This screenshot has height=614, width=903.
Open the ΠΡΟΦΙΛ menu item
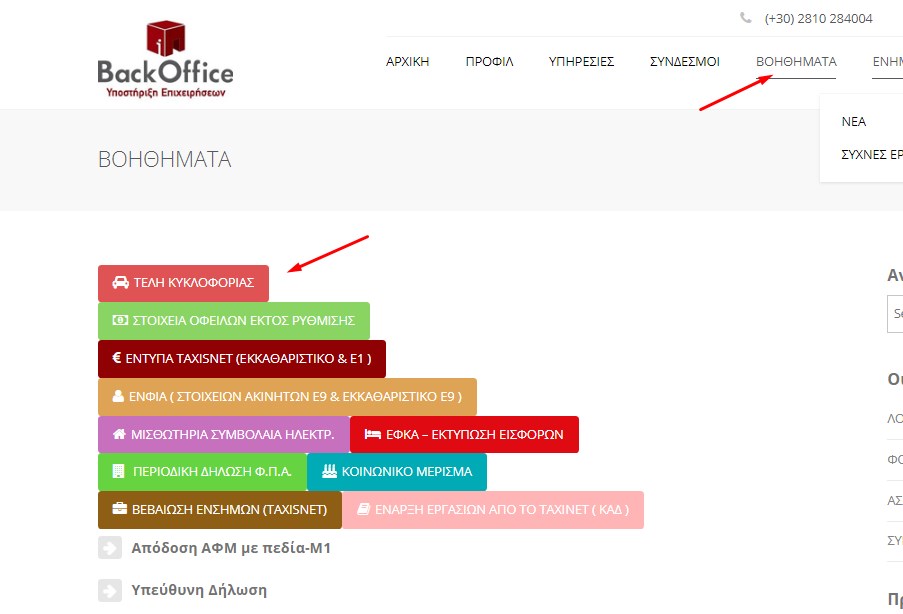tap(489, 62)
